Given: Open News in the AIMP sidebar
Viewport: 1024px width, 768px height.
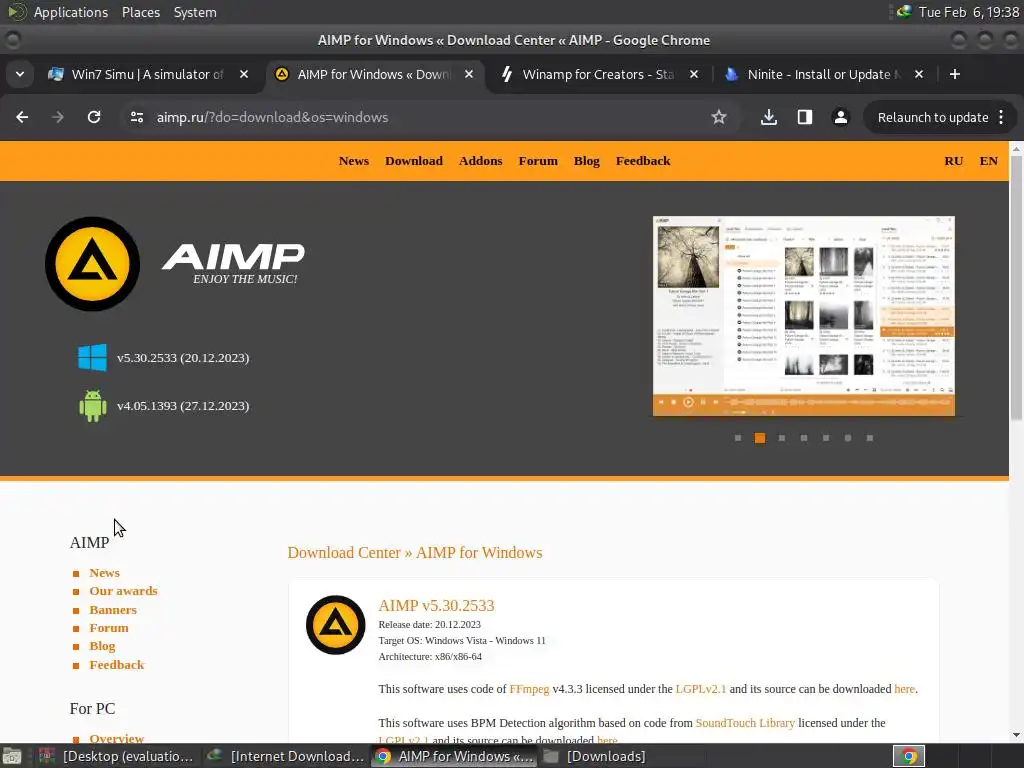Looking at the screenshot, I should (x=104, y=573).
